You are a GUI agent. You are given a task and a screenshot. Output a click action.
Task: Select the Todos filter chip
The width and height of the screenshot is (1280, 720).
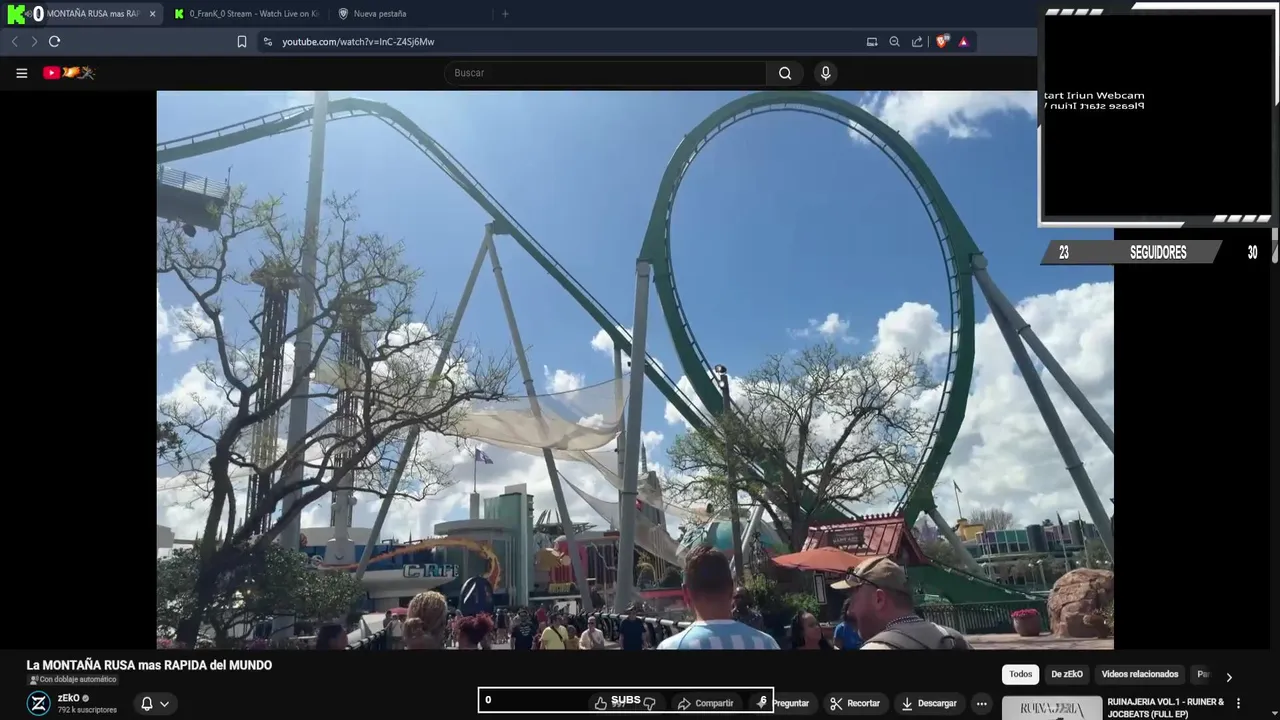1020,674
